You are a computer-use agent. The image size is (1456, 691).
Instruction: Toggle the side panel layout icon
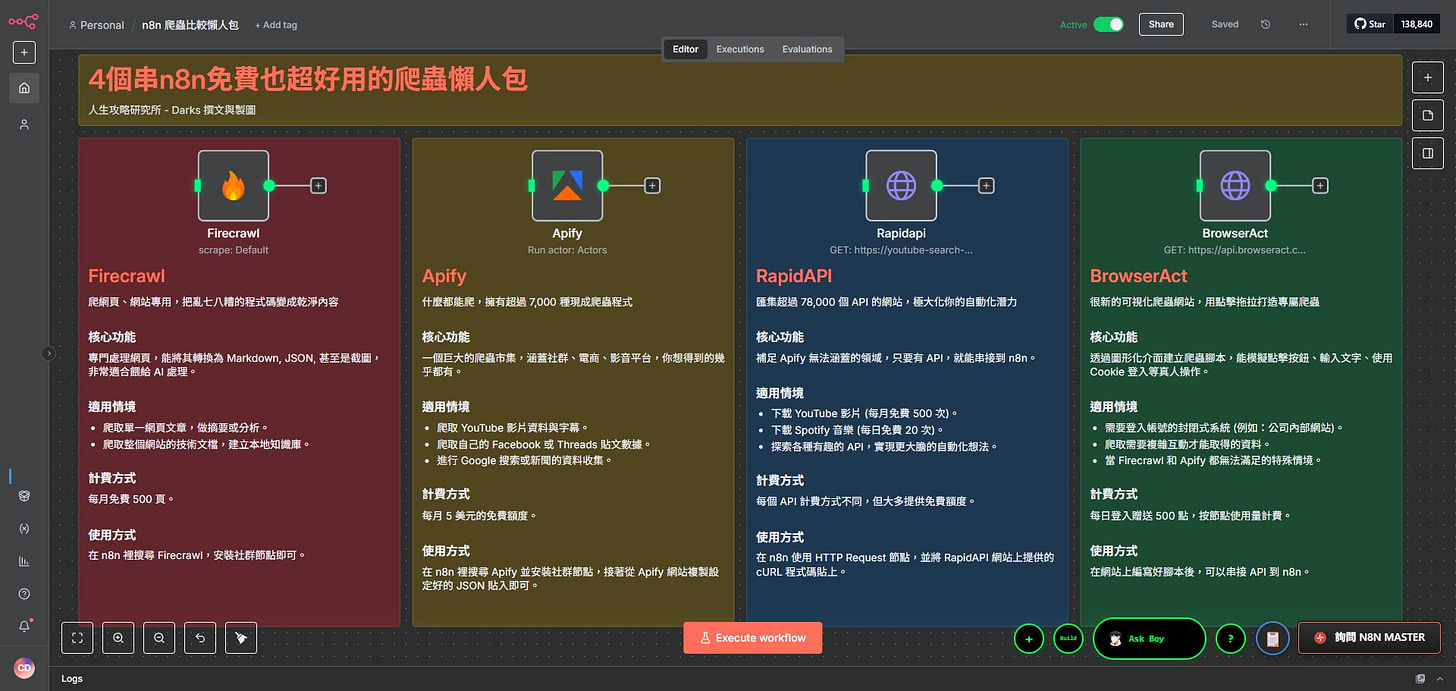click(1427, 153)
